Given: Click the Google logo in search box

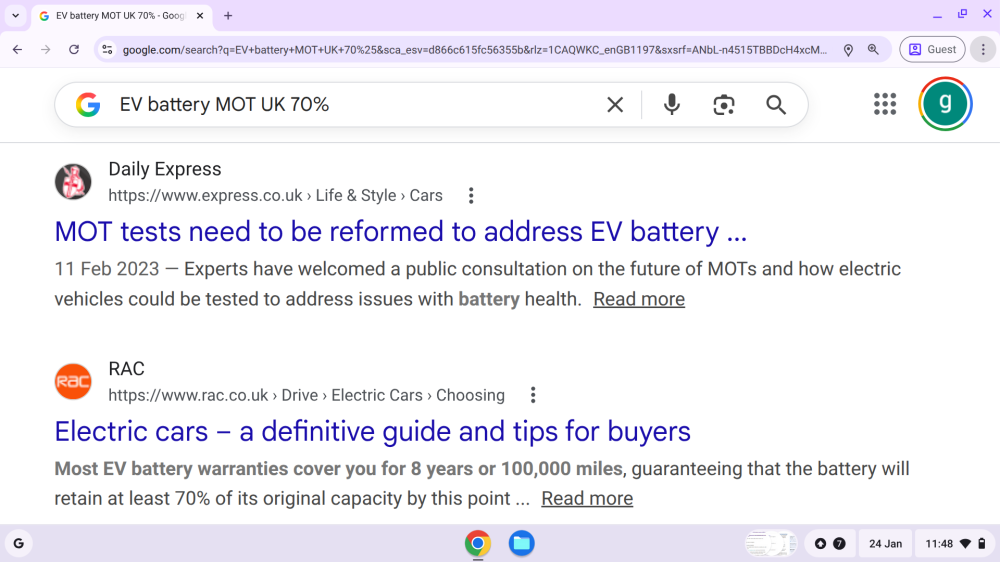Looking at the screenshot, I should tap(88, 105).
